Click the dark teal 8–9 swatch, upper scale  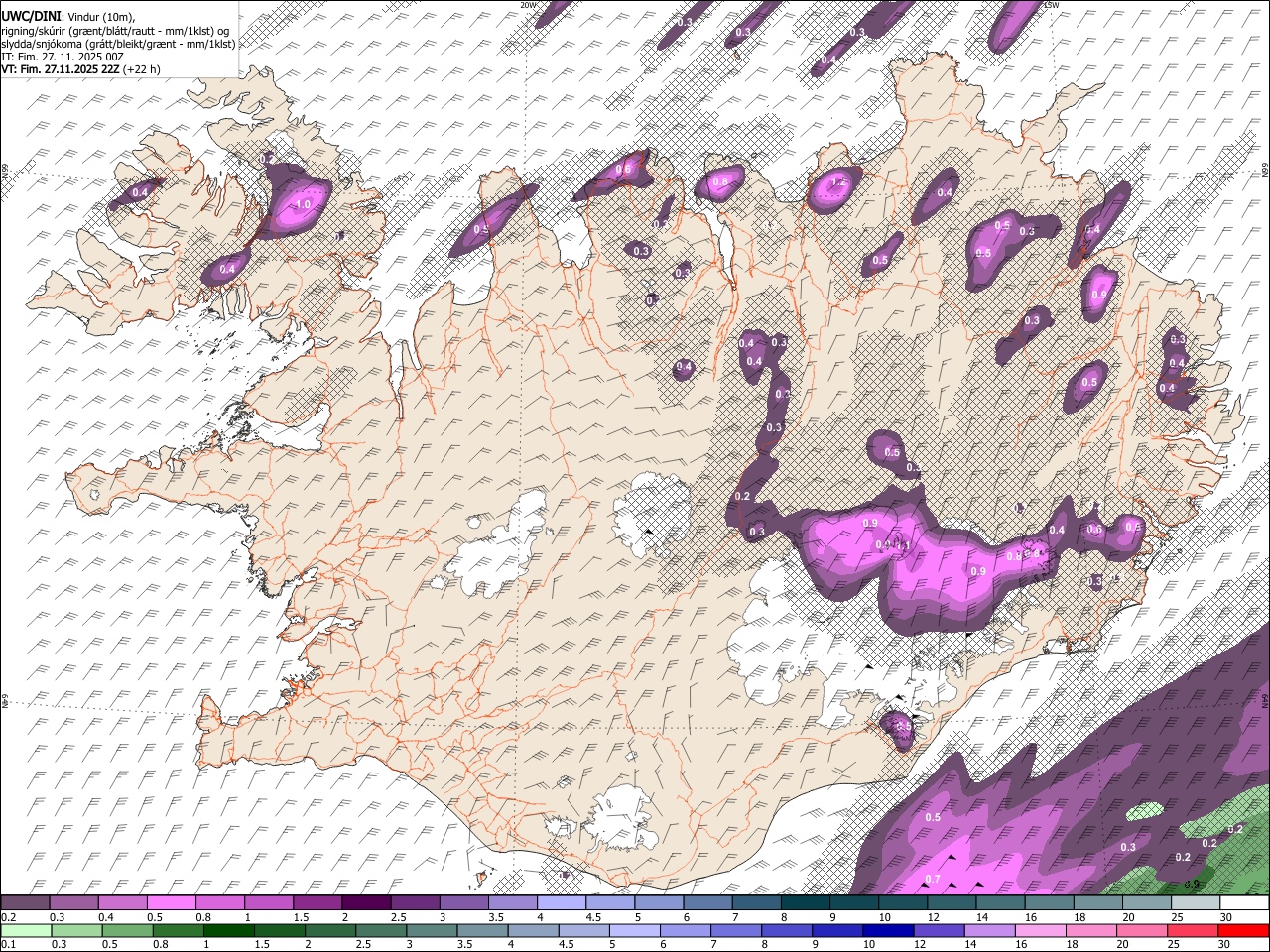click(x=805, y=903)
